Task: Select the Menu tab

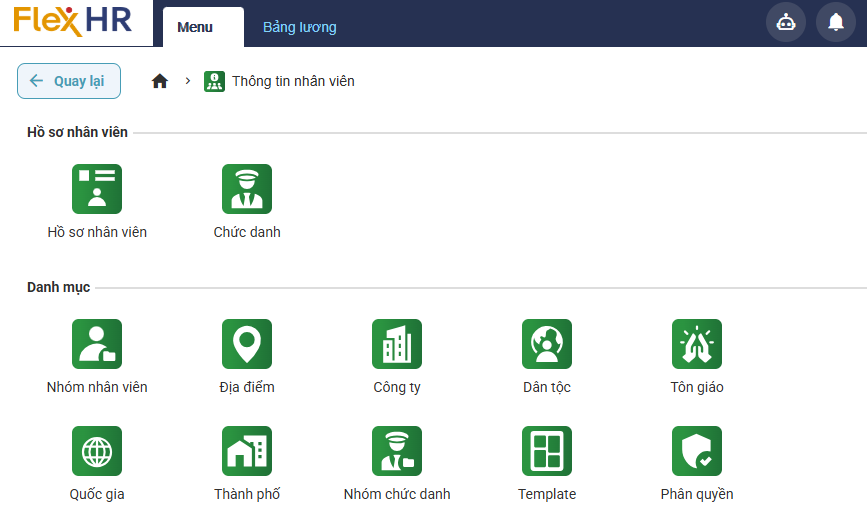Action: coord(203,27)
